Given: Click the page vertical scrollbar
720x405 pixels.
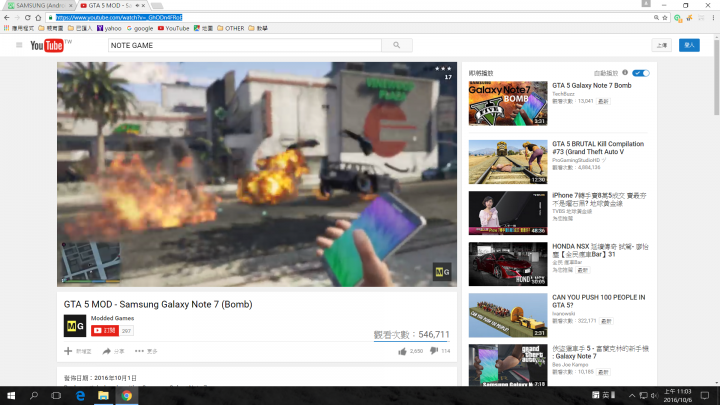Looking at the screenshot, I should pos(716,77).
